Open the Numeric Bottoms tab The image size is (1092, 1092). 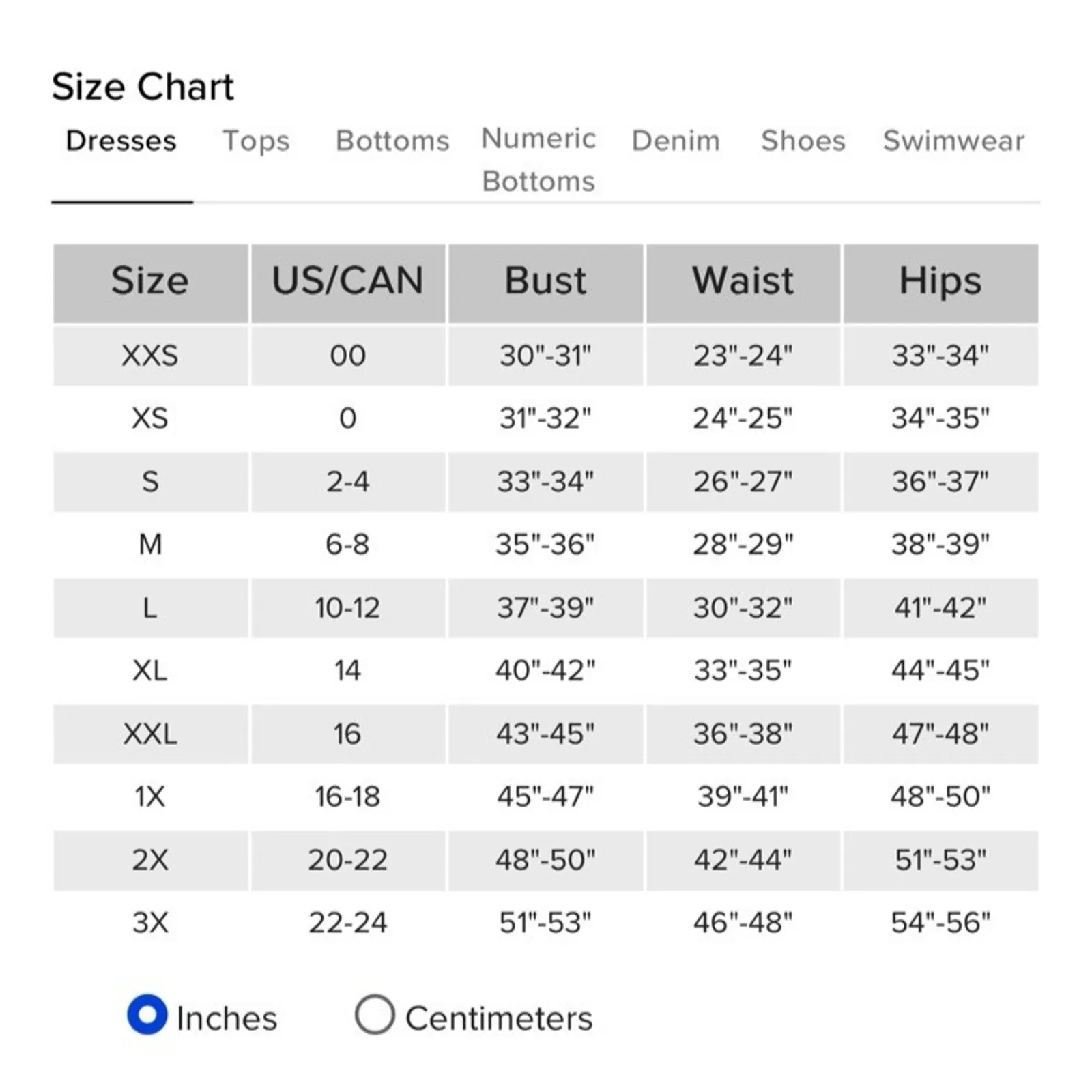pos(538,160)
